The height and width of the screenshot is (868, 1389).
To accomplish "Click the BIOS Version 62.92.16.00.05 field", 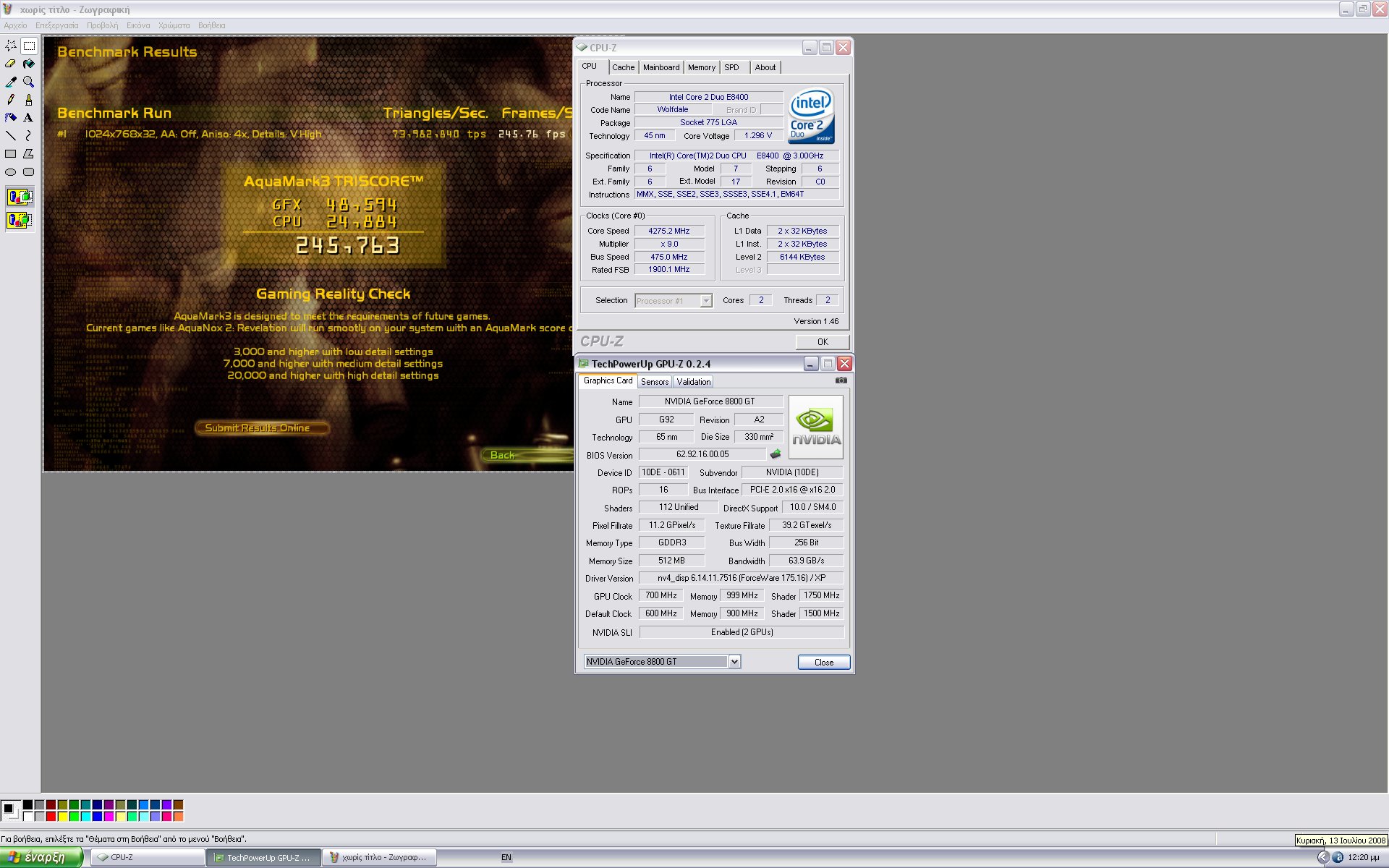I will pyautogui.click(x=702, y=454).
